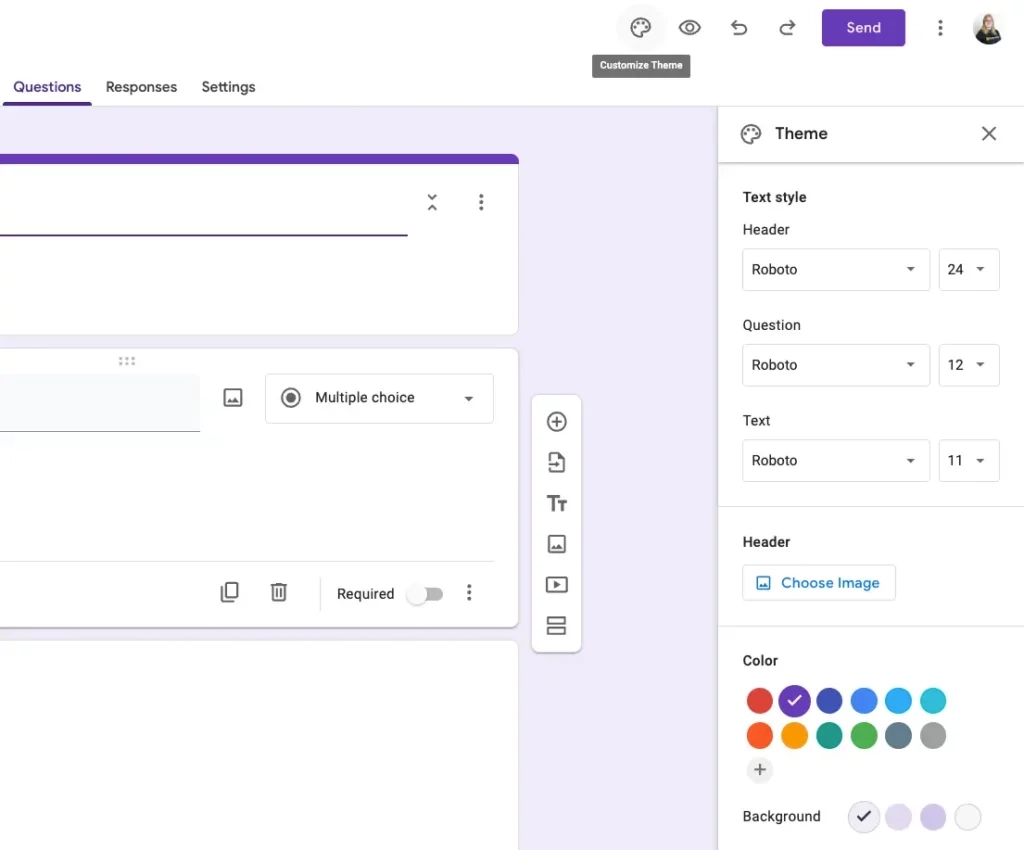Switch to the Settings tab
The height and width of the screenshot is (850, 1024).
[x=228, y=87]
